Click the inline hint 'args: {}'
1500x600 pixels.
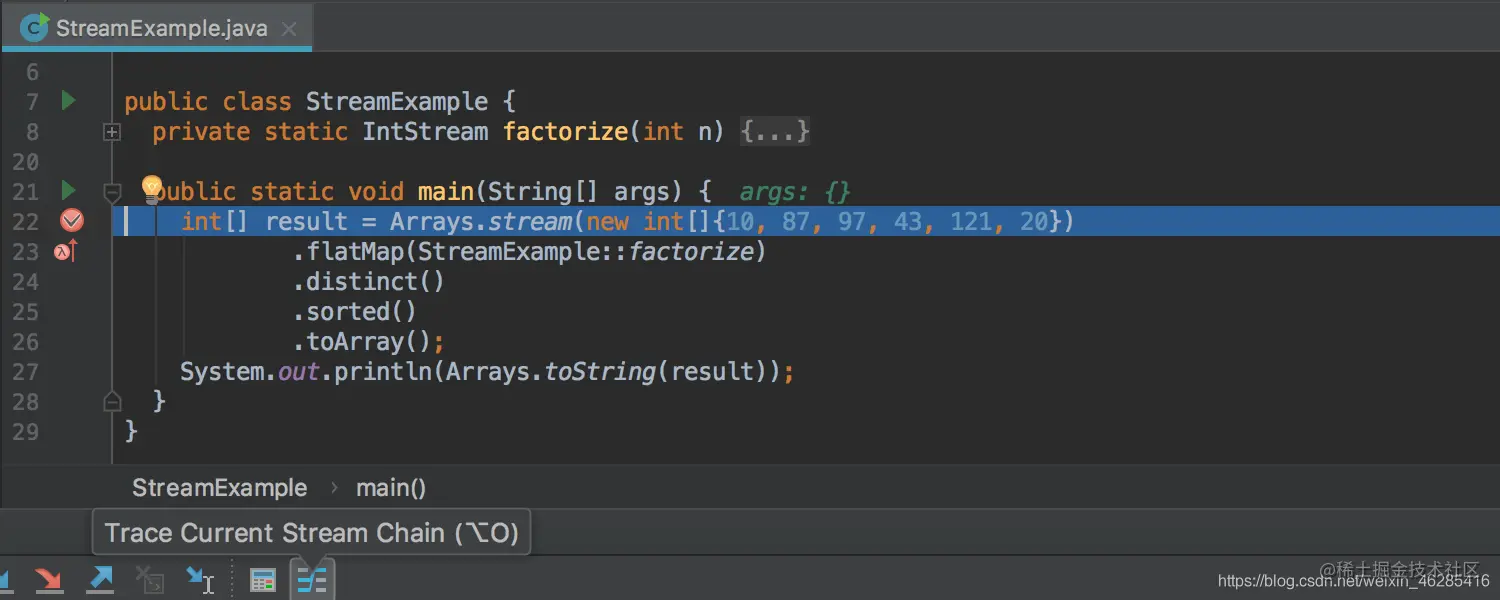click(x=795, y=192)
